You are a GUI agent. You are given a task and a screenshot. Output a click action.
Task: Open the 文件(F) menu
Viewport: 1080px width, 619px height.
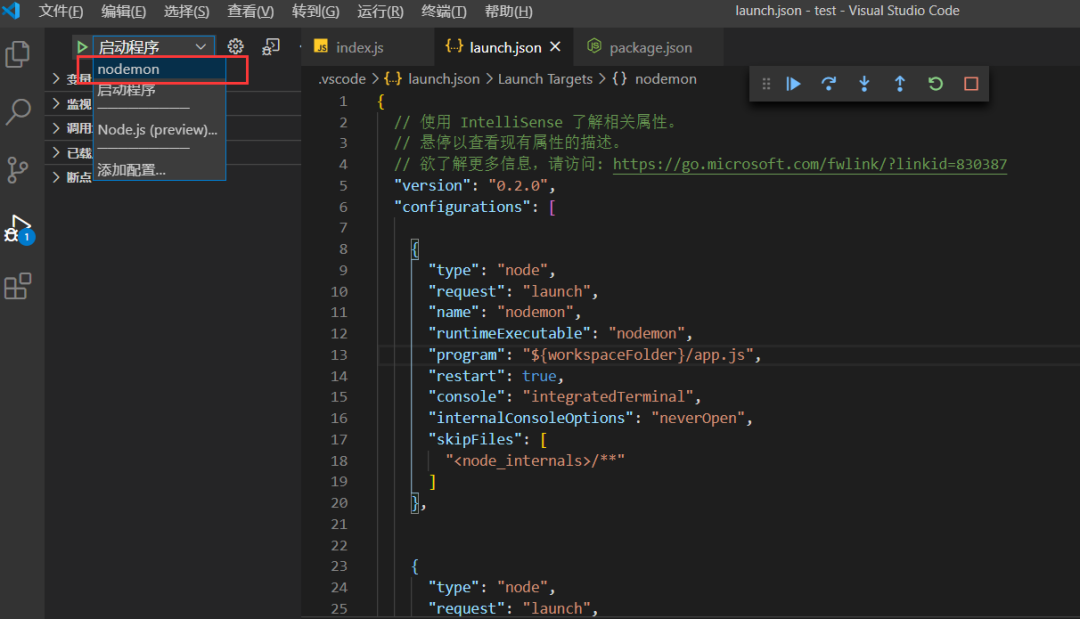[x=61, y=11]
